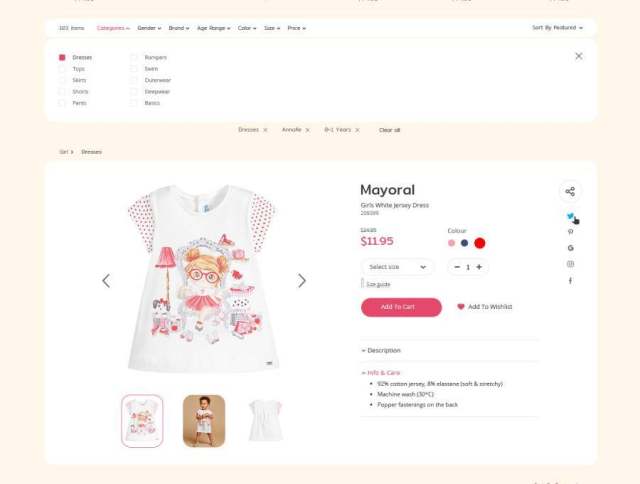Select the red colour swatch
This screenshot has width=640, height=484.
coord(480,243)
